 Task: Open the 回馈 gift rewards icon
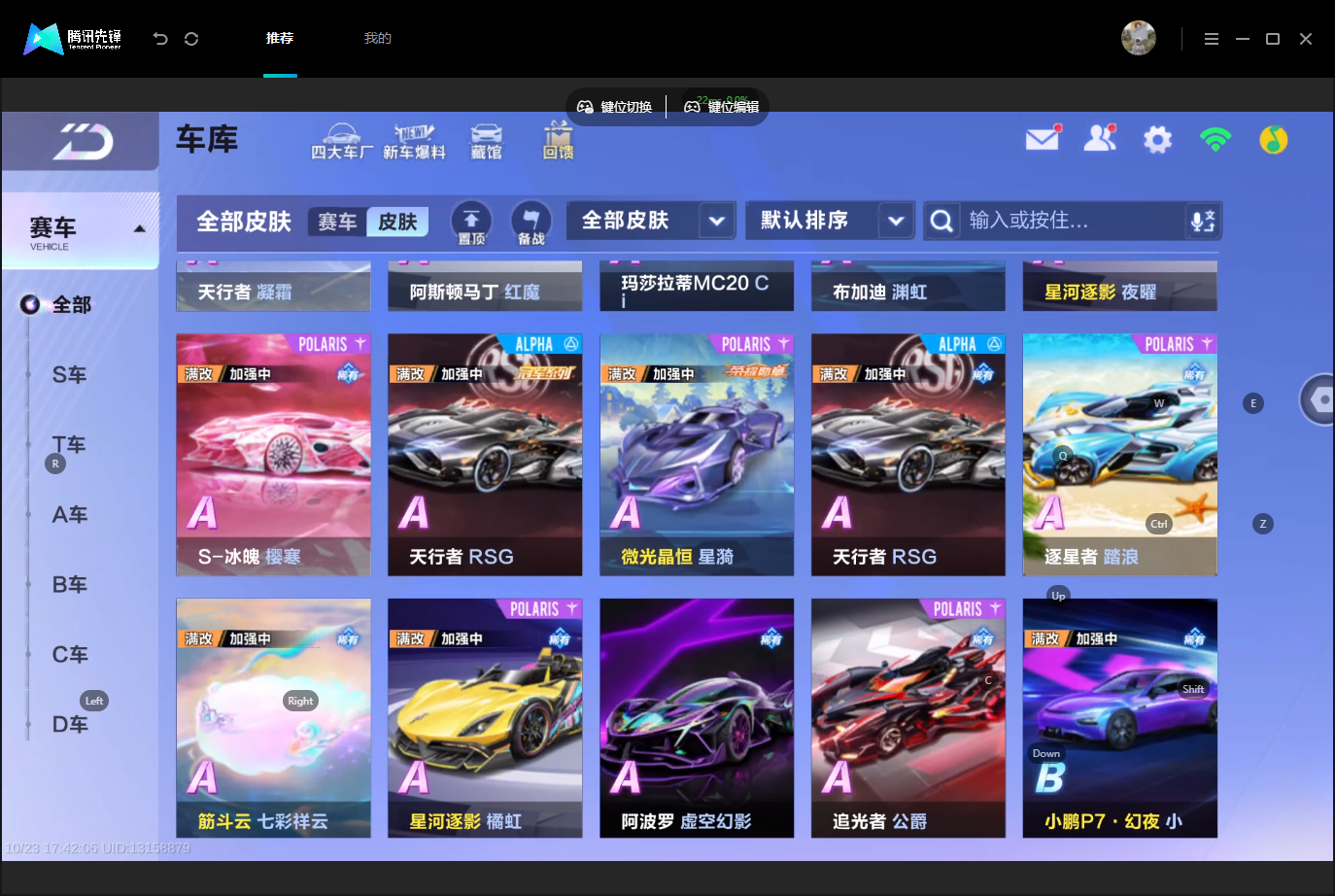[558, 141]
